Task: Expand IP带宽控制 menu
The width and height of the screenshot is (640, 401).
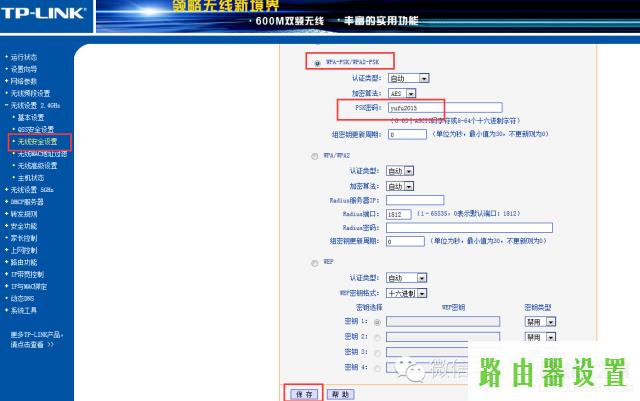Action: [x=27, y=274]
